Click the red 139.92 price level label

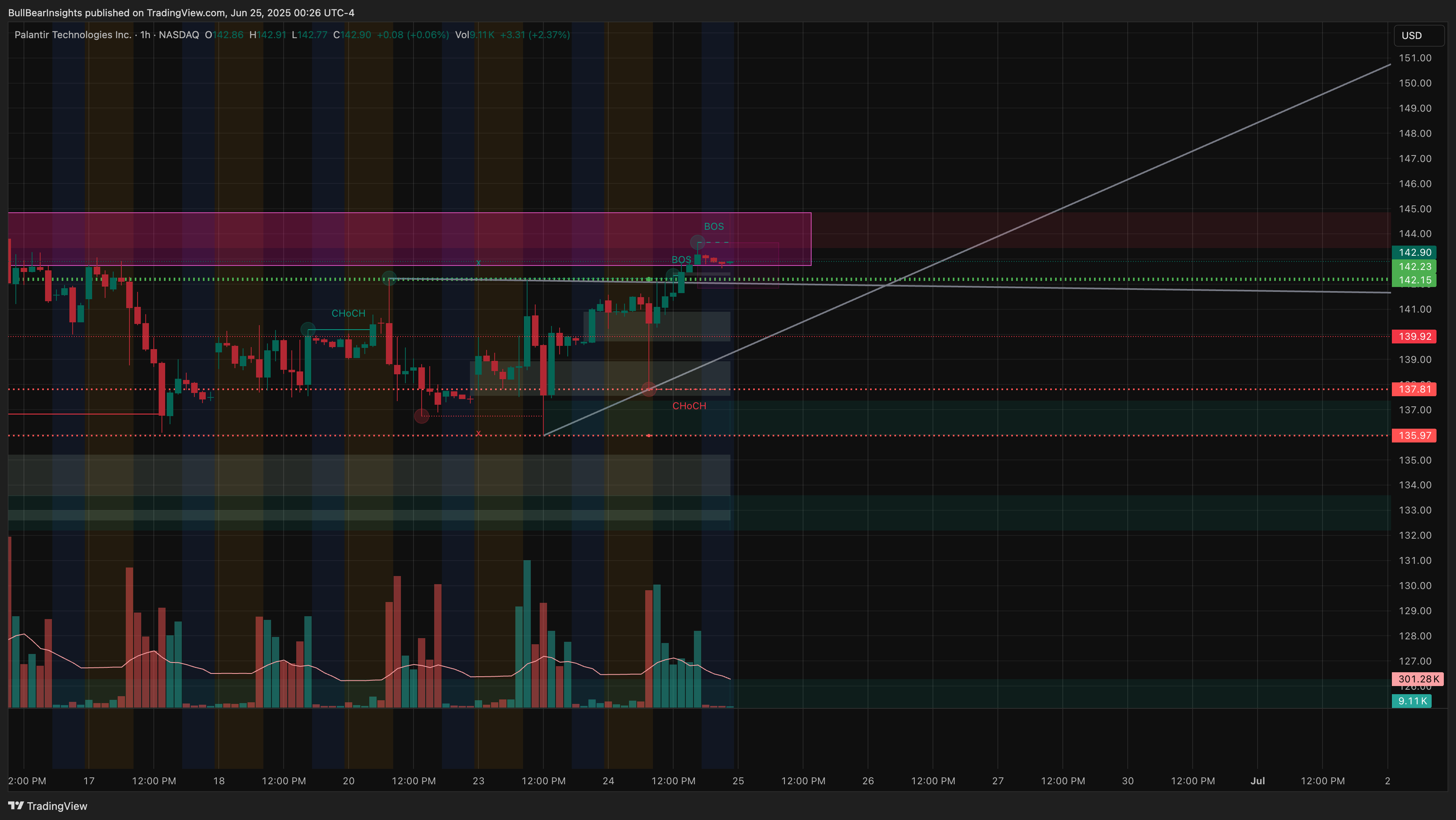pyautogui.click(x=1414, y=337)
